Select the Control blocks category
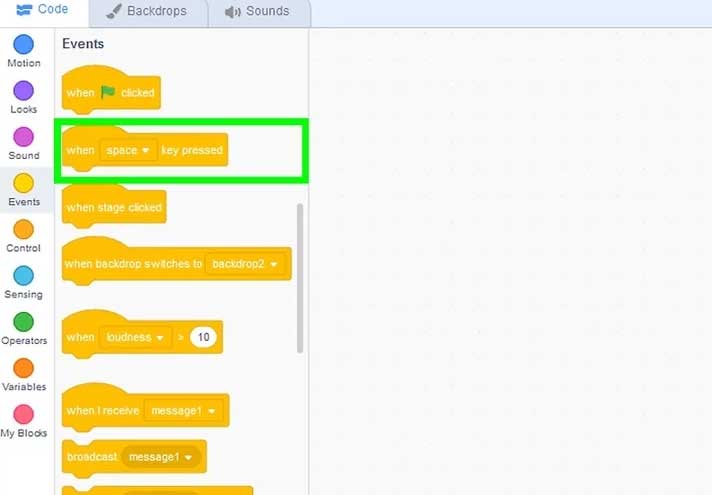The image size is (712, 495). [x=24, y=236]
